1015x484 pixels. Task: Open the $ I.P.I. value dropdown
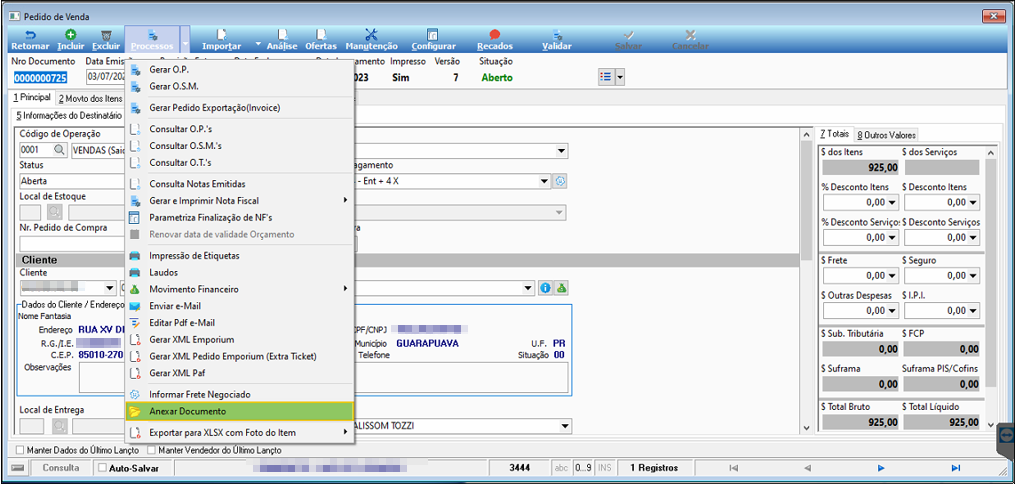[974, 311]
